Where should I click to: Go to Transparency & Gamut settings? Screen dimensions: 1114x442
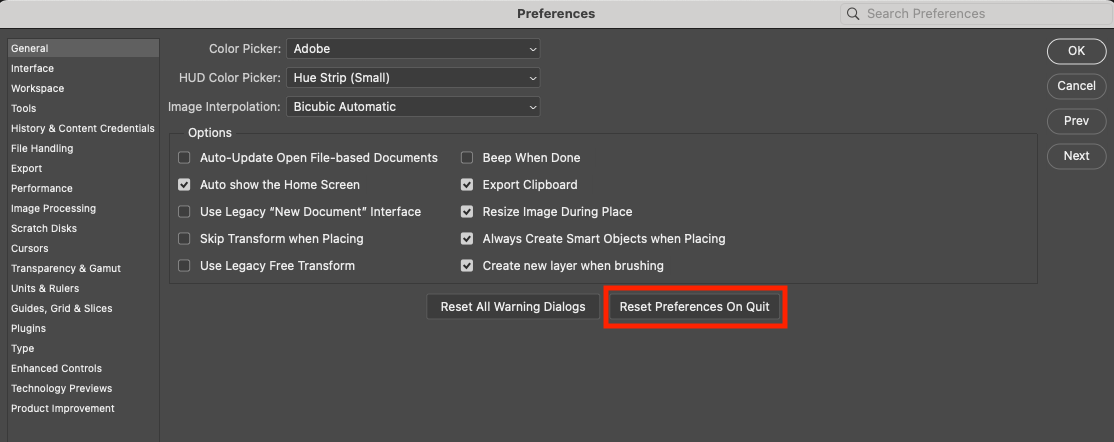66,268
